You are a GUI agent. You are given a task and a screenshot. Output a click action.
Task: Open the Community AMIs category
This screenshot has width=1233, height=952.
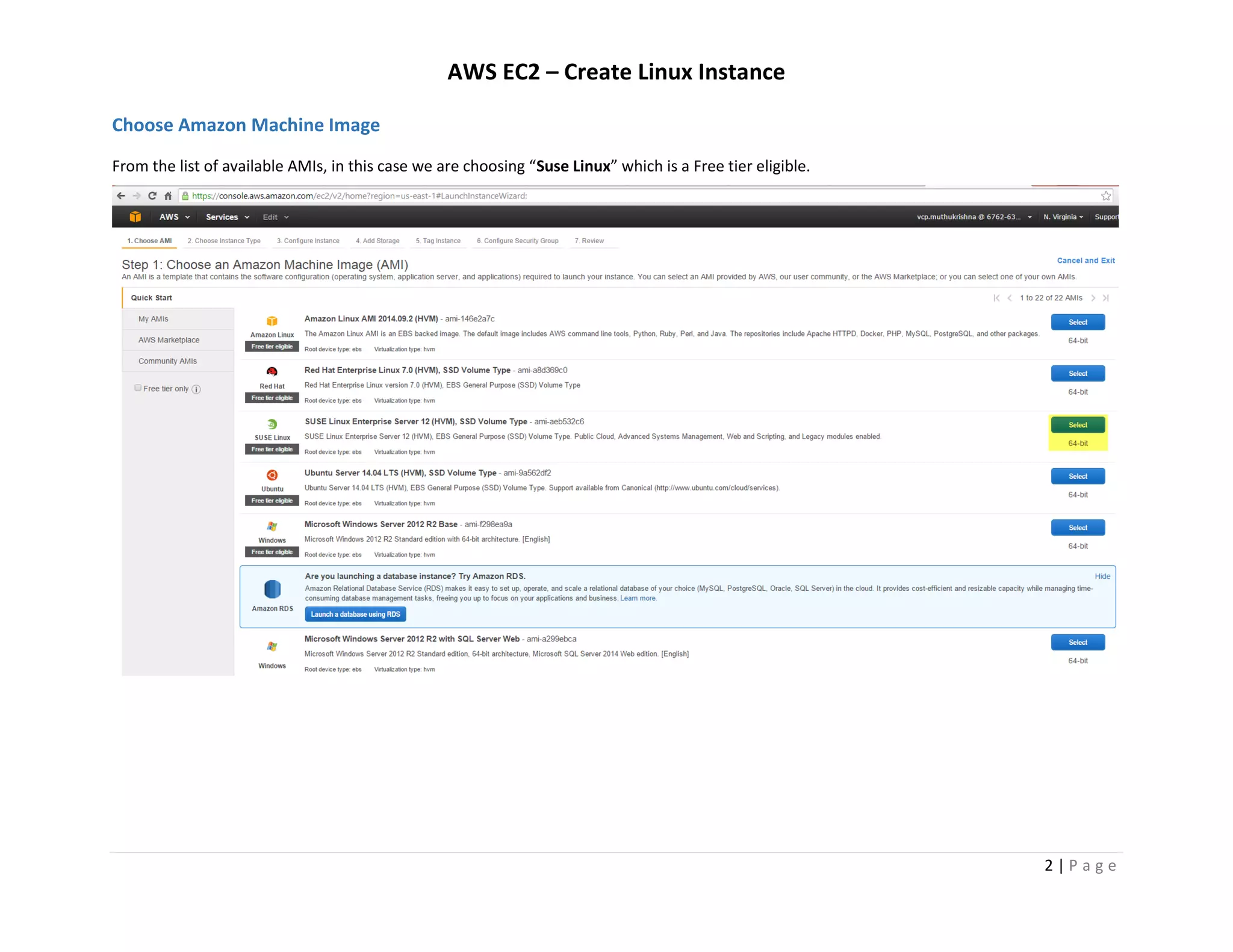tap(178, 361)
